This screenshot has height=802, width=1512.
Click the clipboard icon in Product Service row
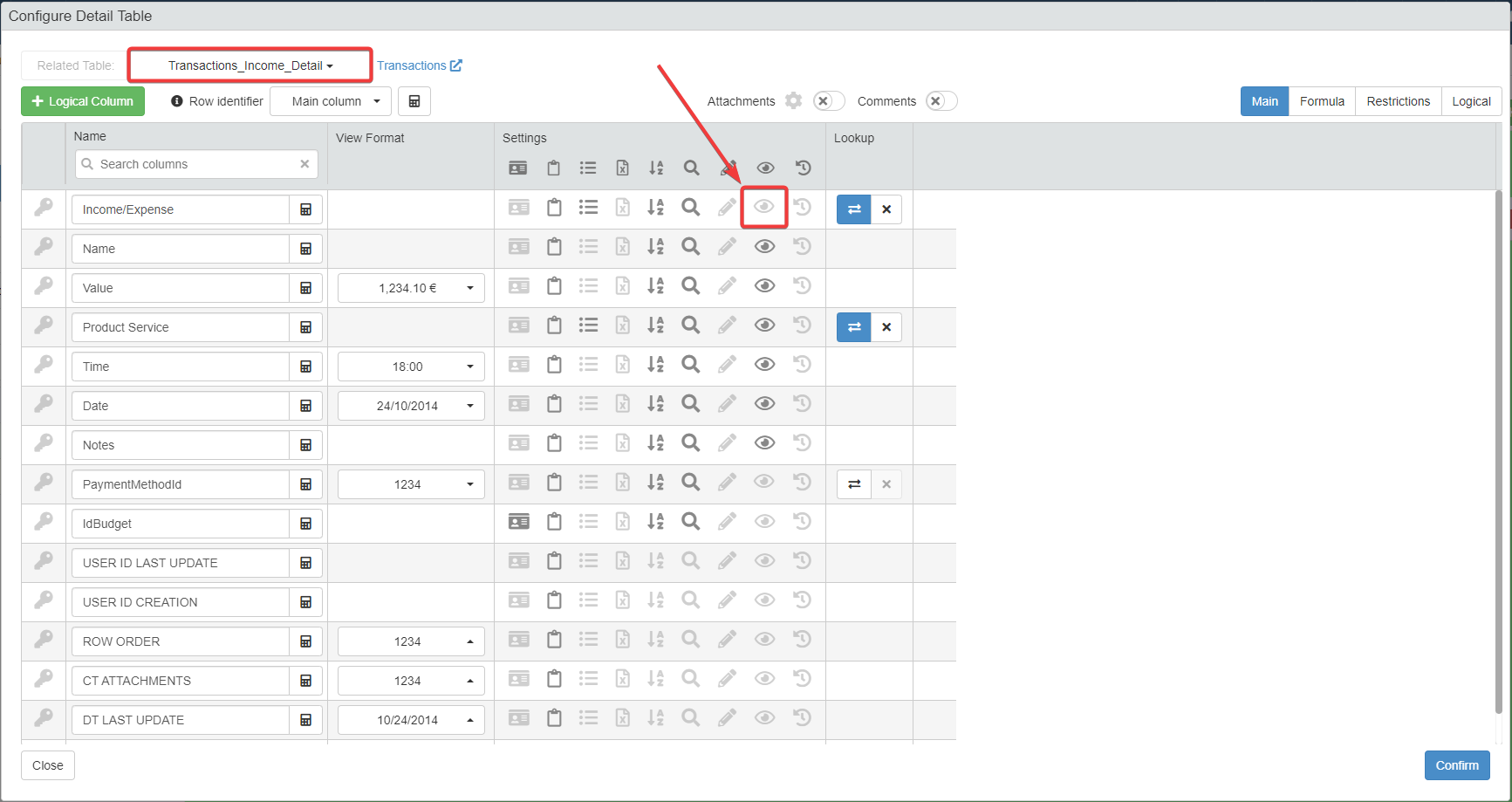pyautogui.click(x=554, y=326)
